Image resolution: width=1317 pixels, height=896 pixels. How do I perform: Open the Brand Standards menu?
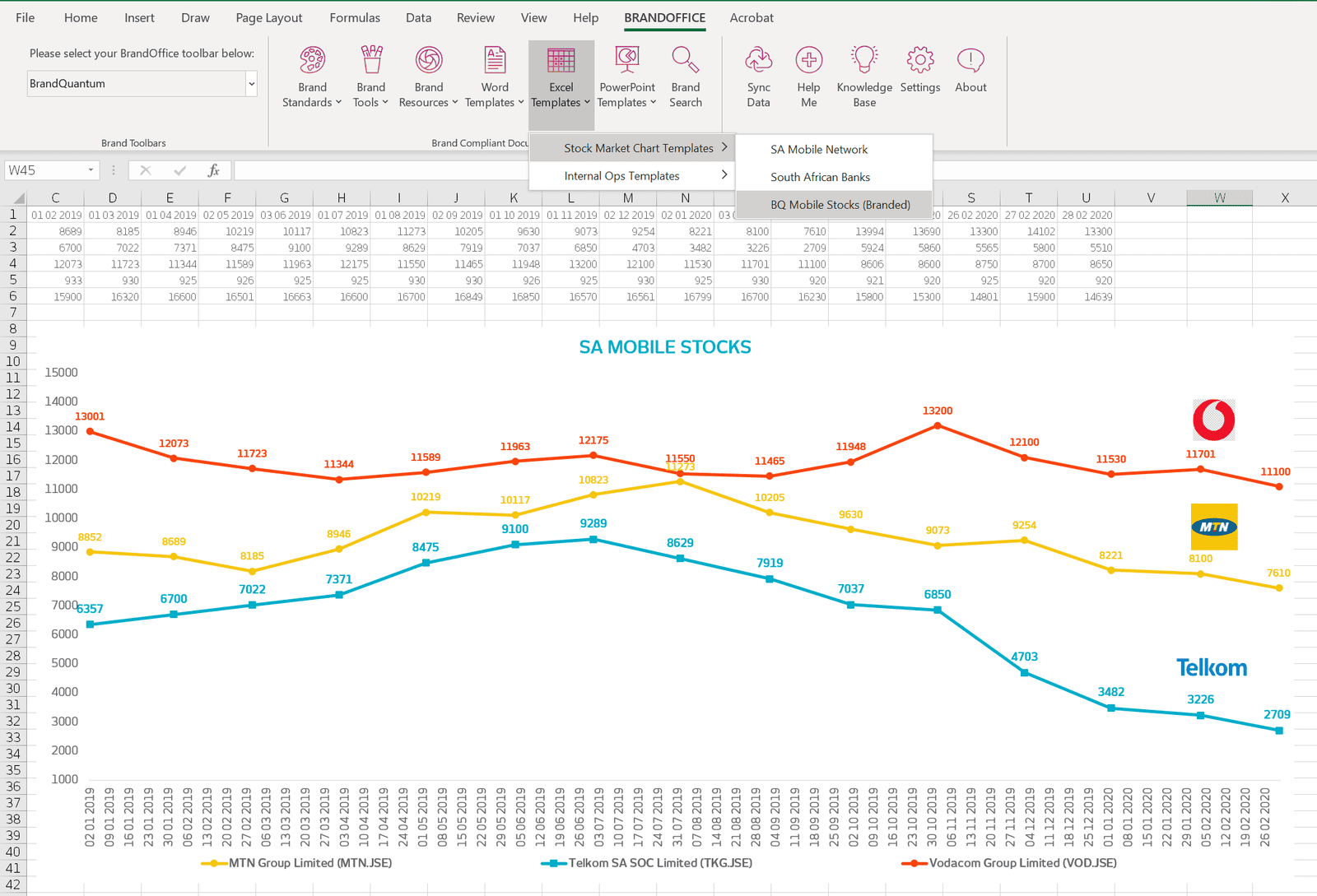tap(312, 77)
